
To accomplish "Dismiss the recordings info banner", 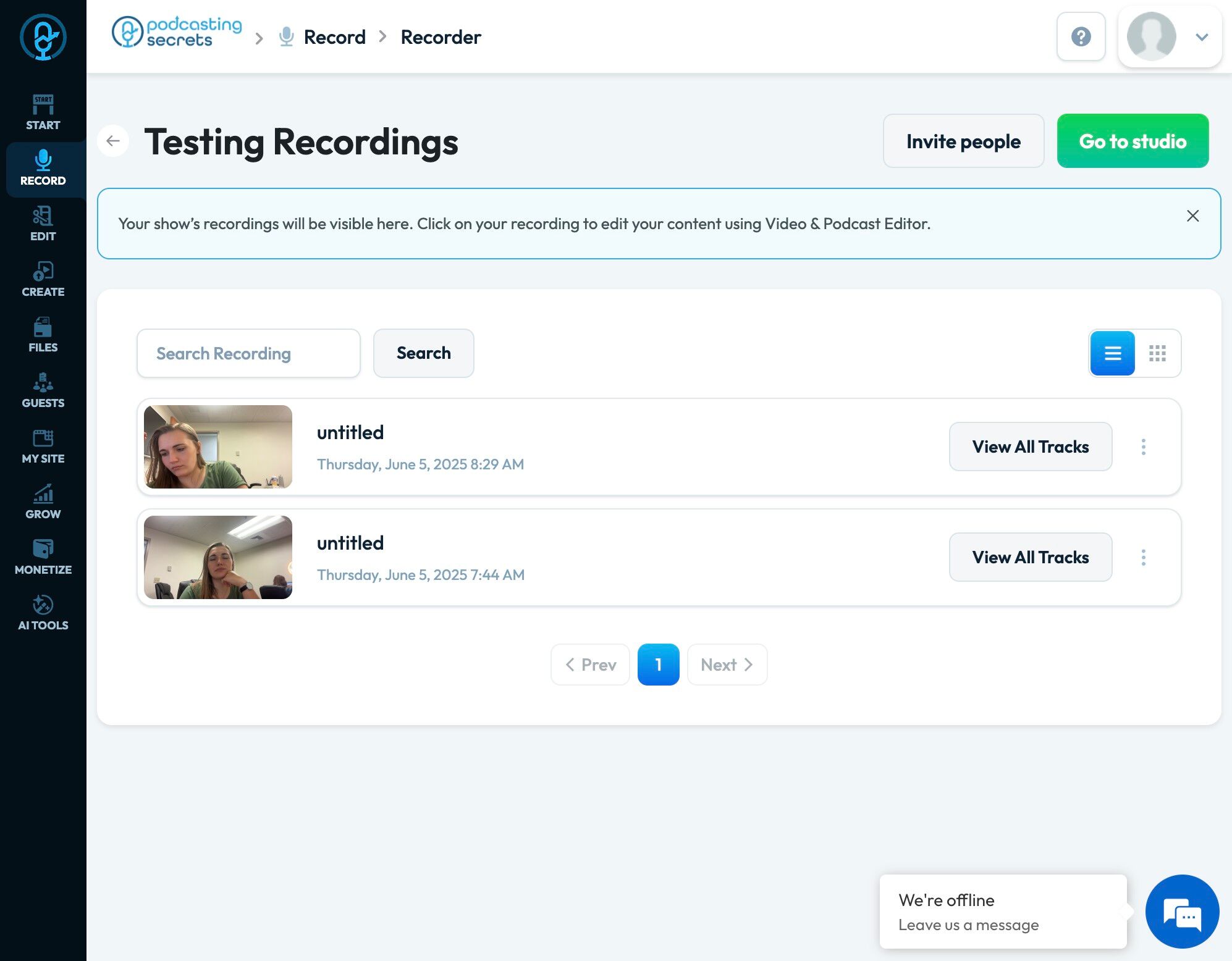I will (1192, 216).
